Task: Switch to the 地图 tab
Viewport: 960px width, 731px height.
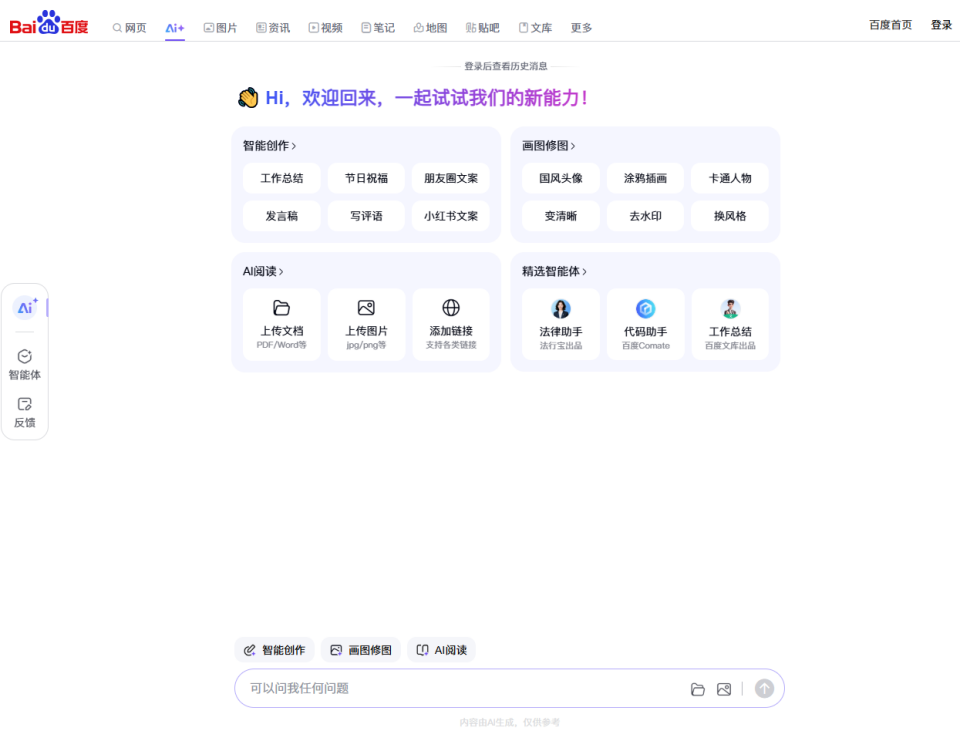Action: pyautogui.click(x=430, y=28)
